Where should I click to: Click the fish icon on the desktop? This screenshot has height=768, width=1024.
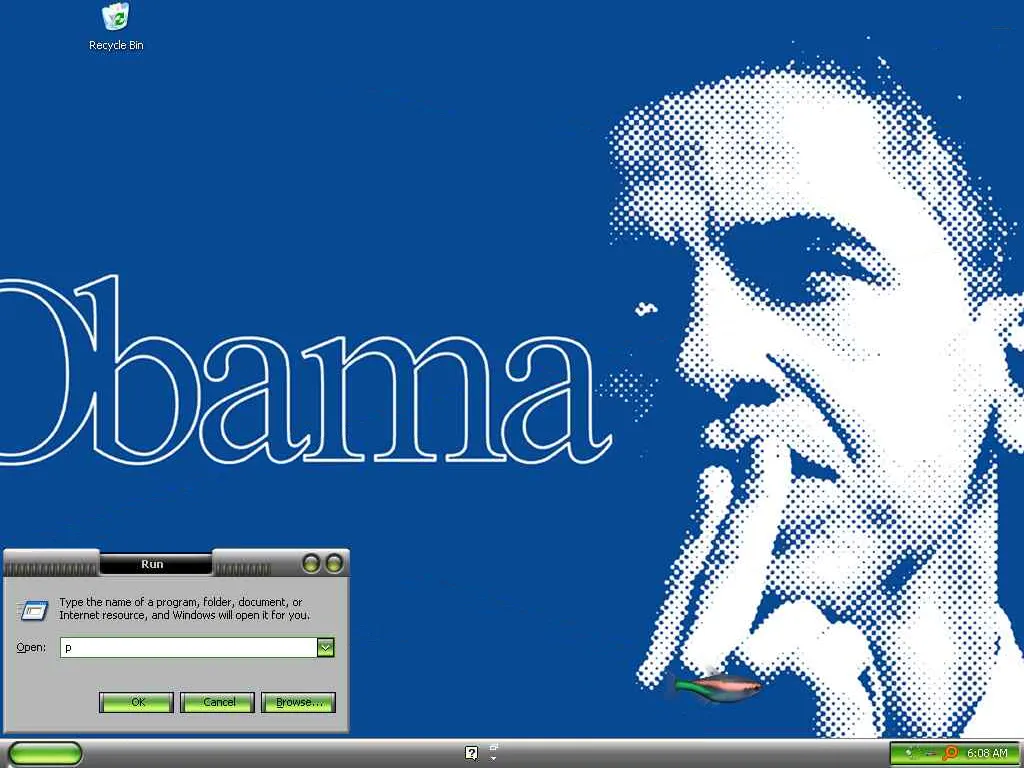click(716, 688)
